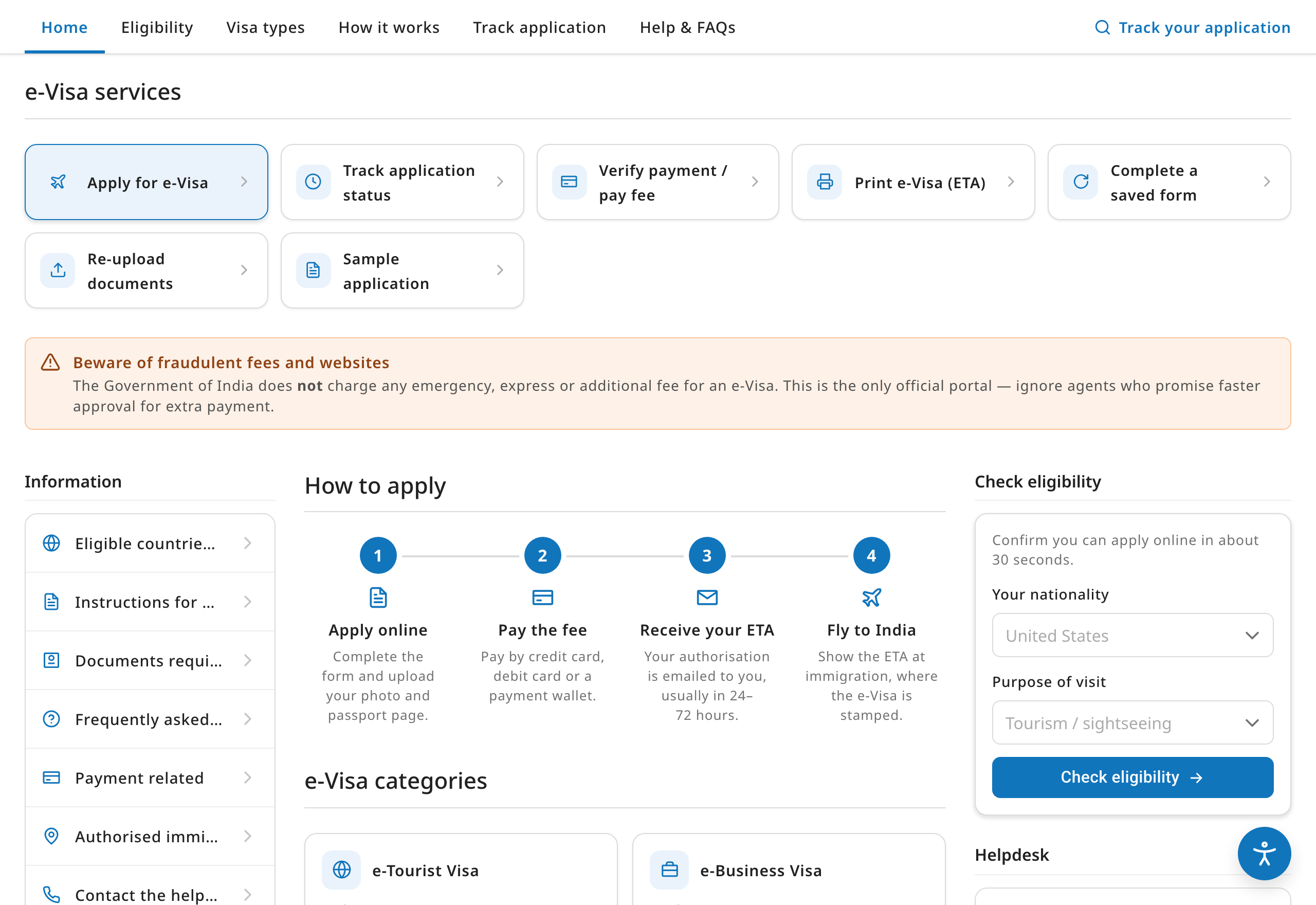
Task: Go to the Home tab
Action: point(65,27)
